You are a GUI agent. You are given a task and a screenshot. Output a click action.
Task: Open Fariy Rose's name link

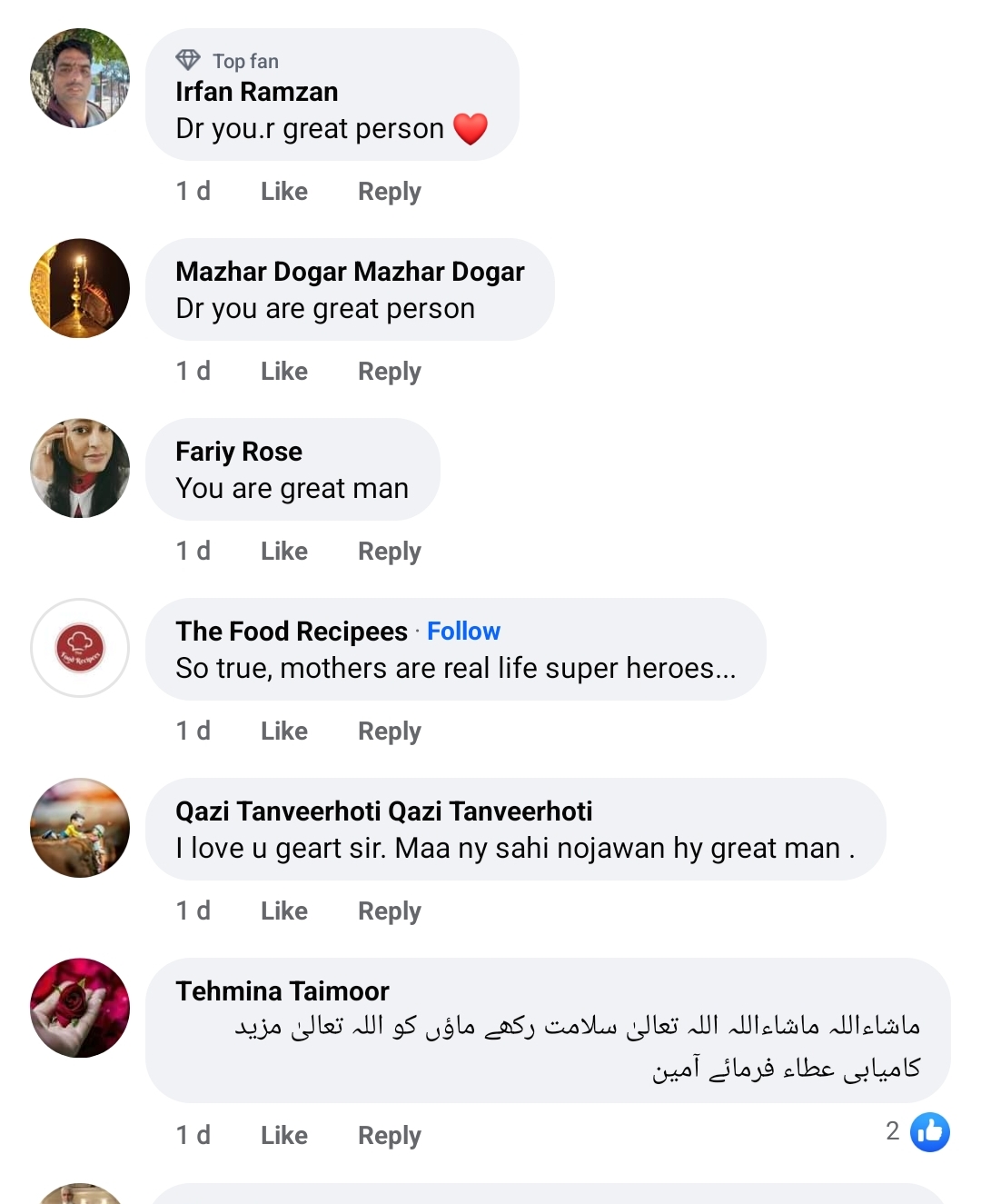click(x=238, y=451)
